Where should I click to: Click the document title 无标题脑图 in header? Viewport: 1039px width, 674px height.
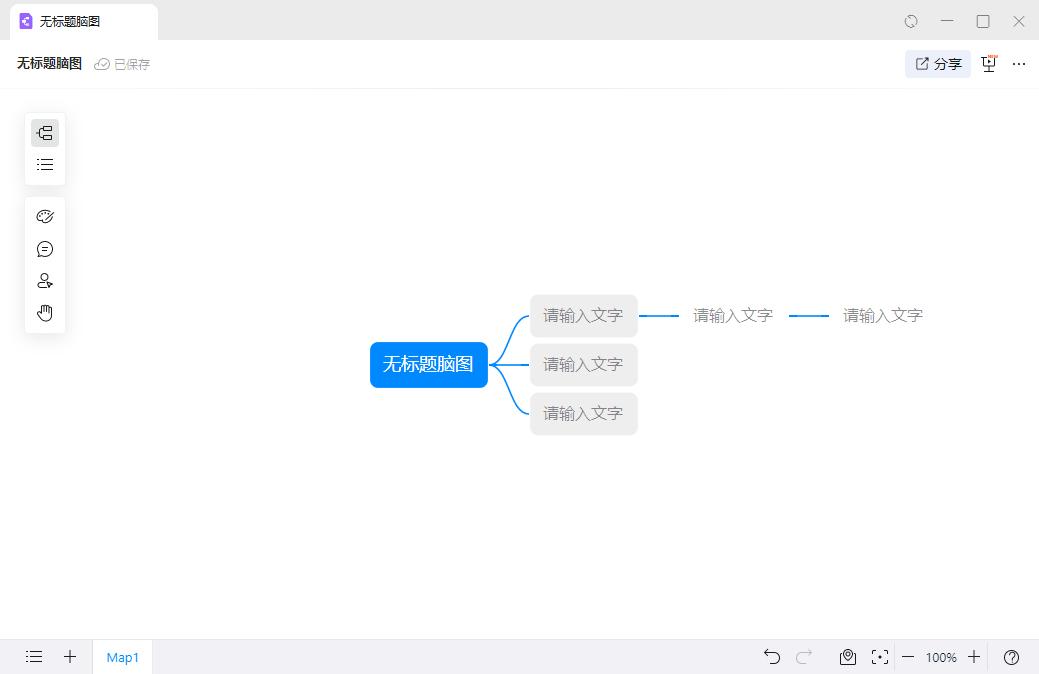50,64
